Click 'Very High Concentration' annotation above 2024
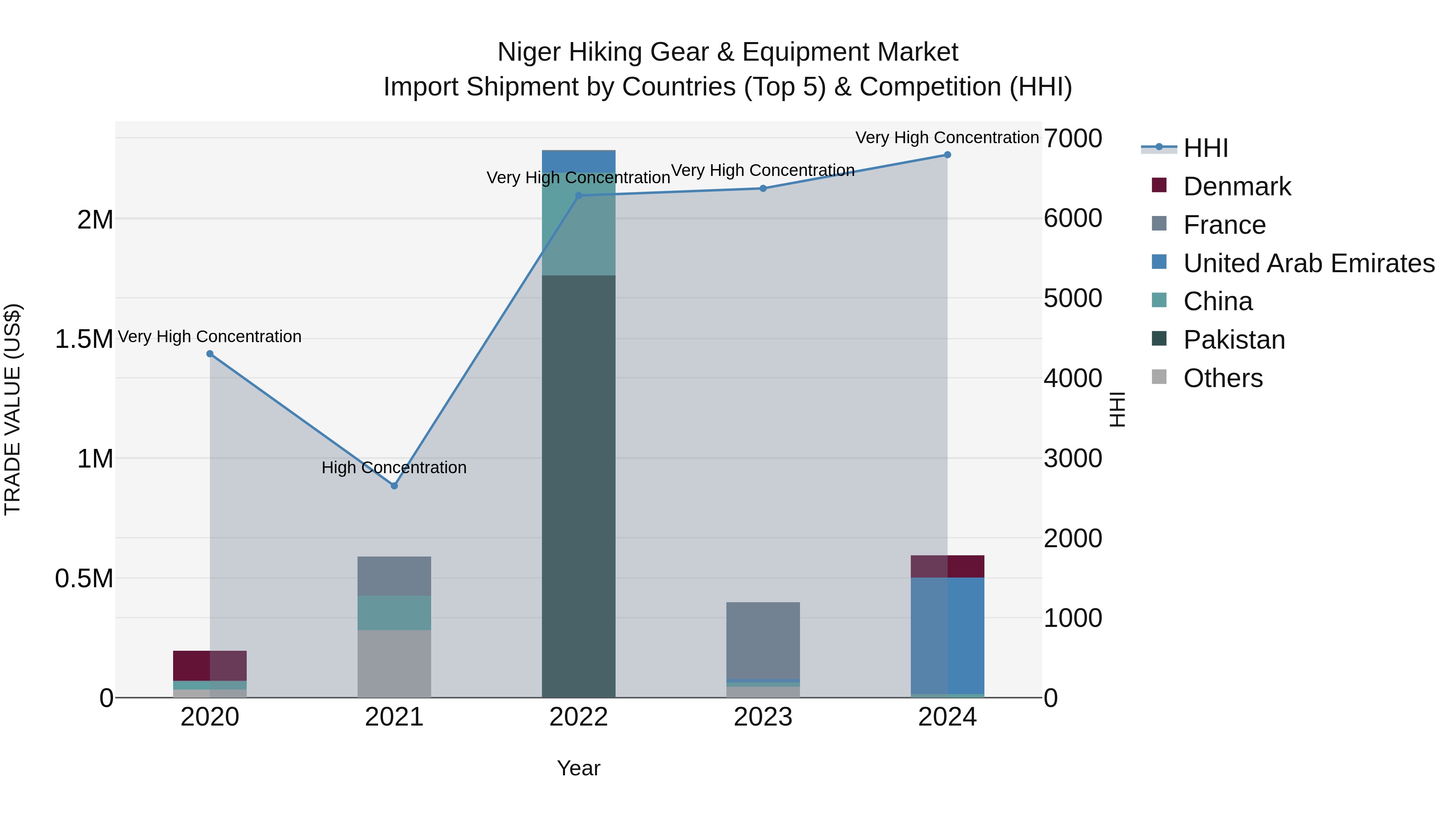This screenshot has width=1456, height=819. point(947,138)
